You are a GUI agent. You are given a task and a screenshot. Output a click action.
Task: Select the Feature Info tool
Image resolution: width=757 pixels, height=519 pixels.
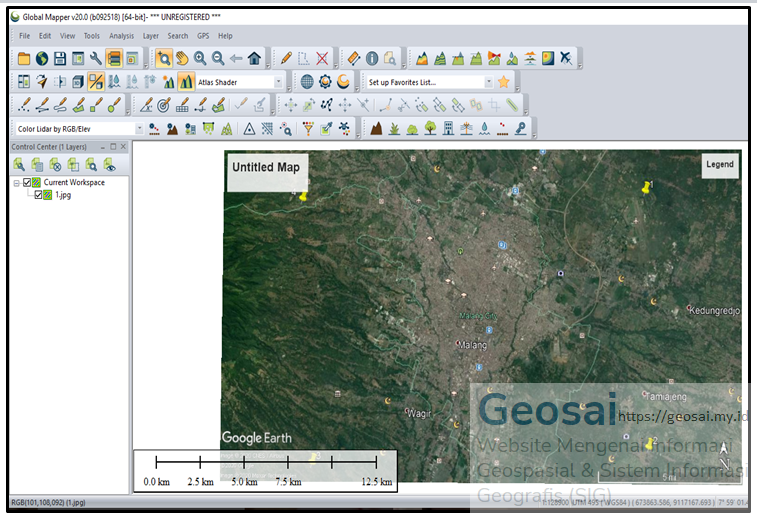point(372,58)
